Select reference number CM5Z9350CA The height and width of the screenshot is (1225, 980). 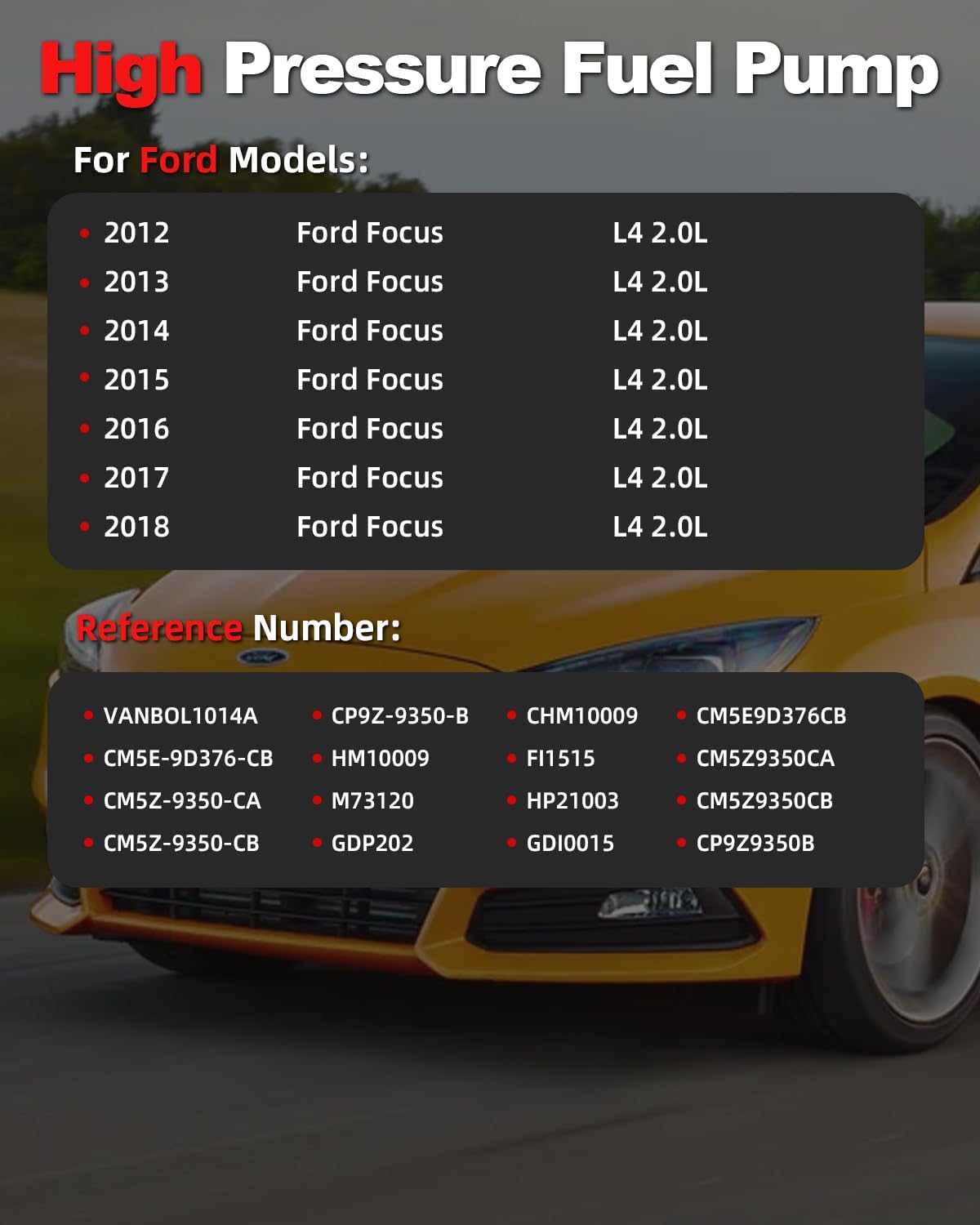click(x=765, y=759)
